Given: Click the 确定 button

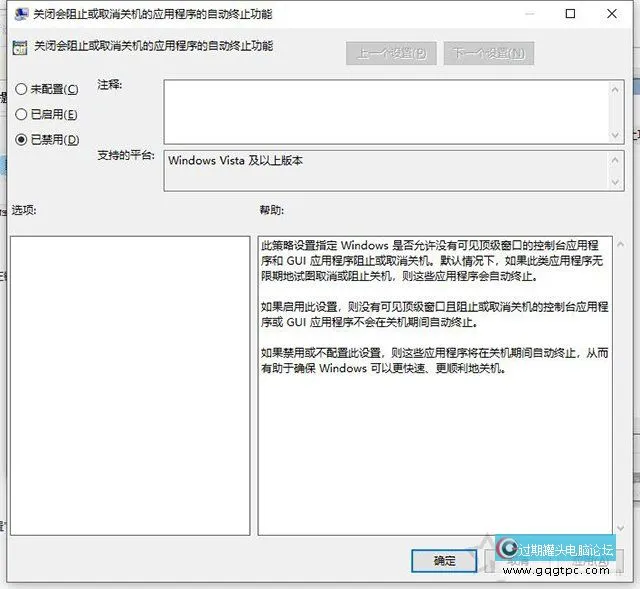Looking at the screenshot, I should (444, 560).
